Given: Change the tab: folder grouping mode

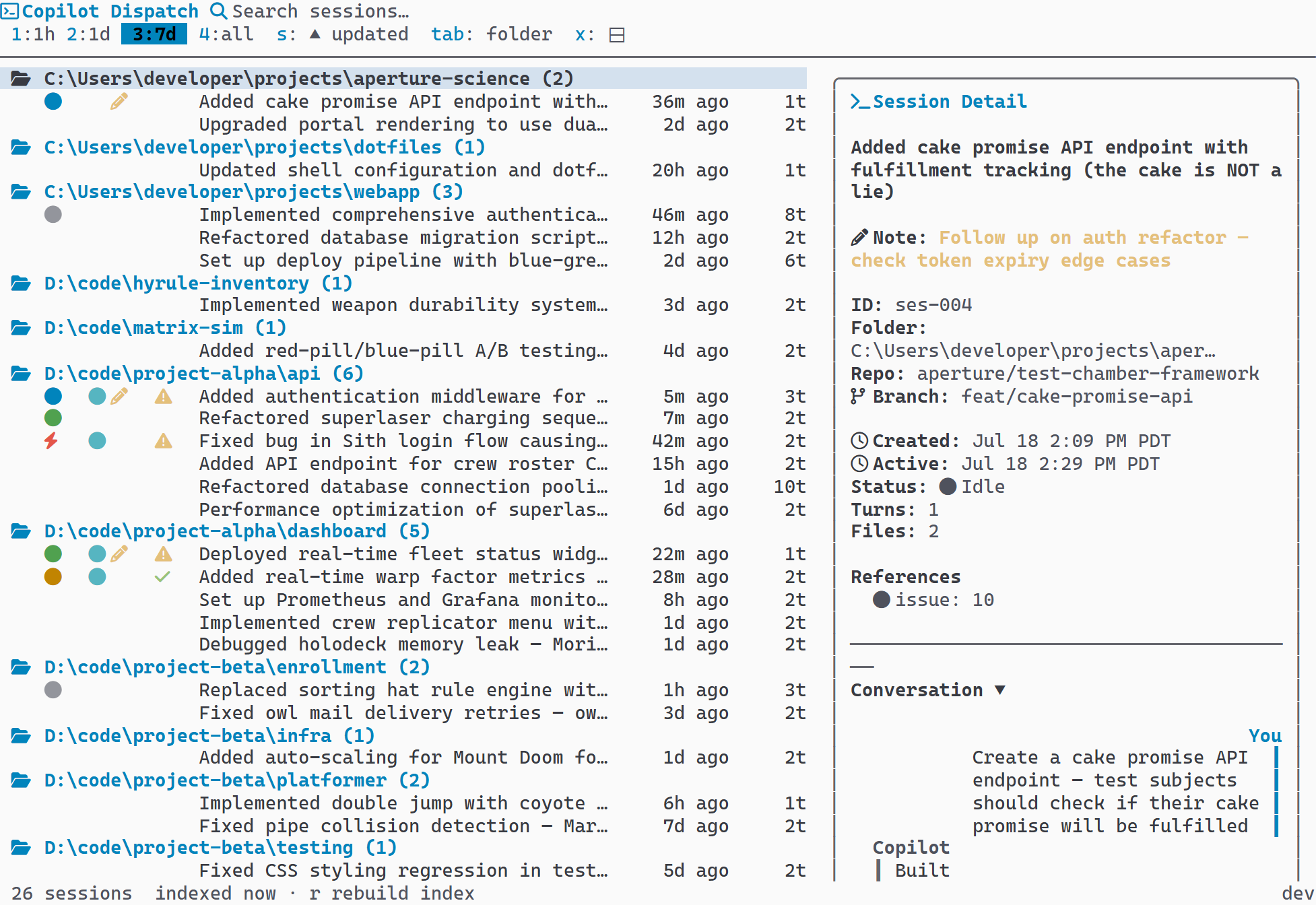Looking at the screenshot, I should (492, 34).
